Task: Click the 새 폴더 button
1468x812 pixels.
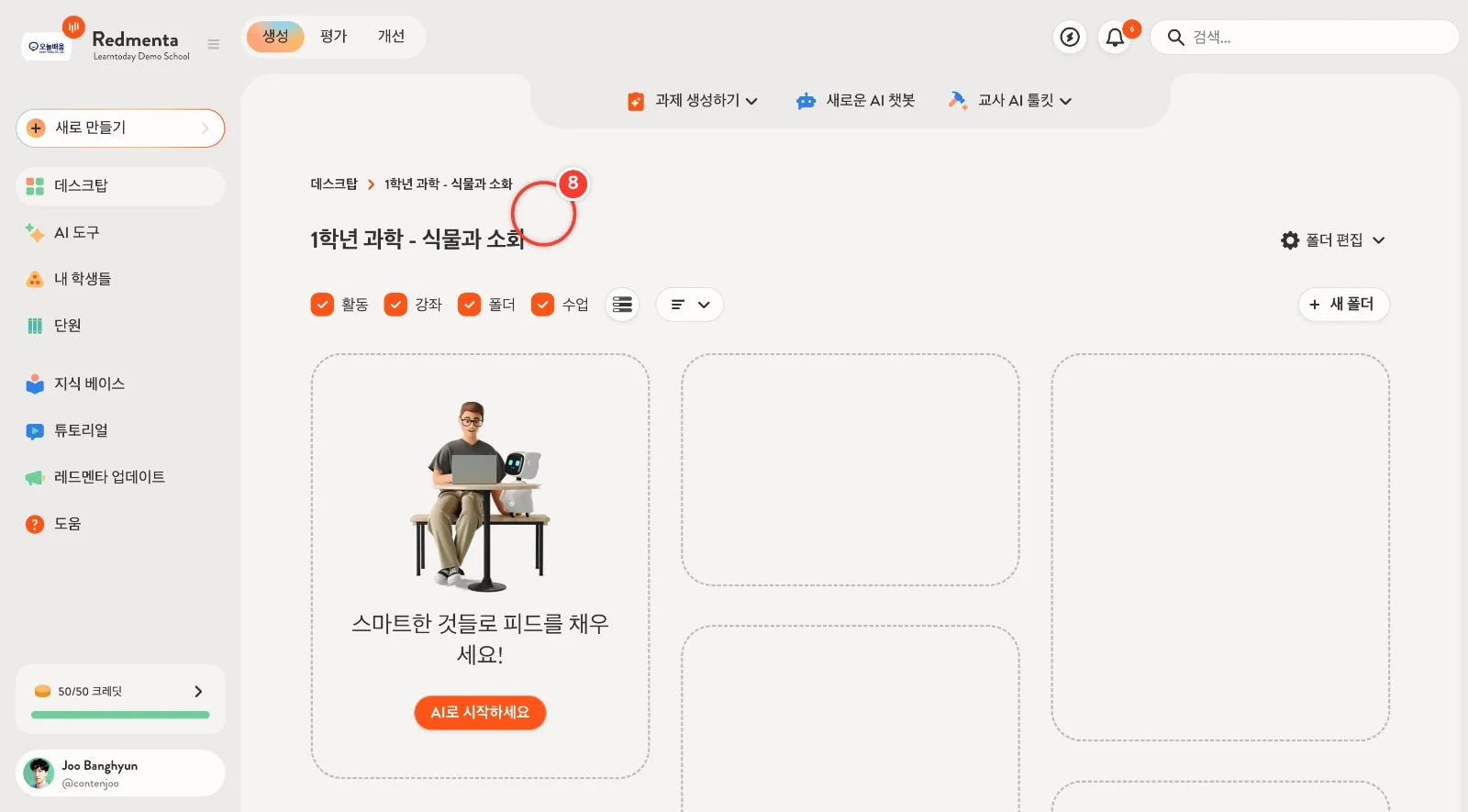Action: [x=1343, y=305]
